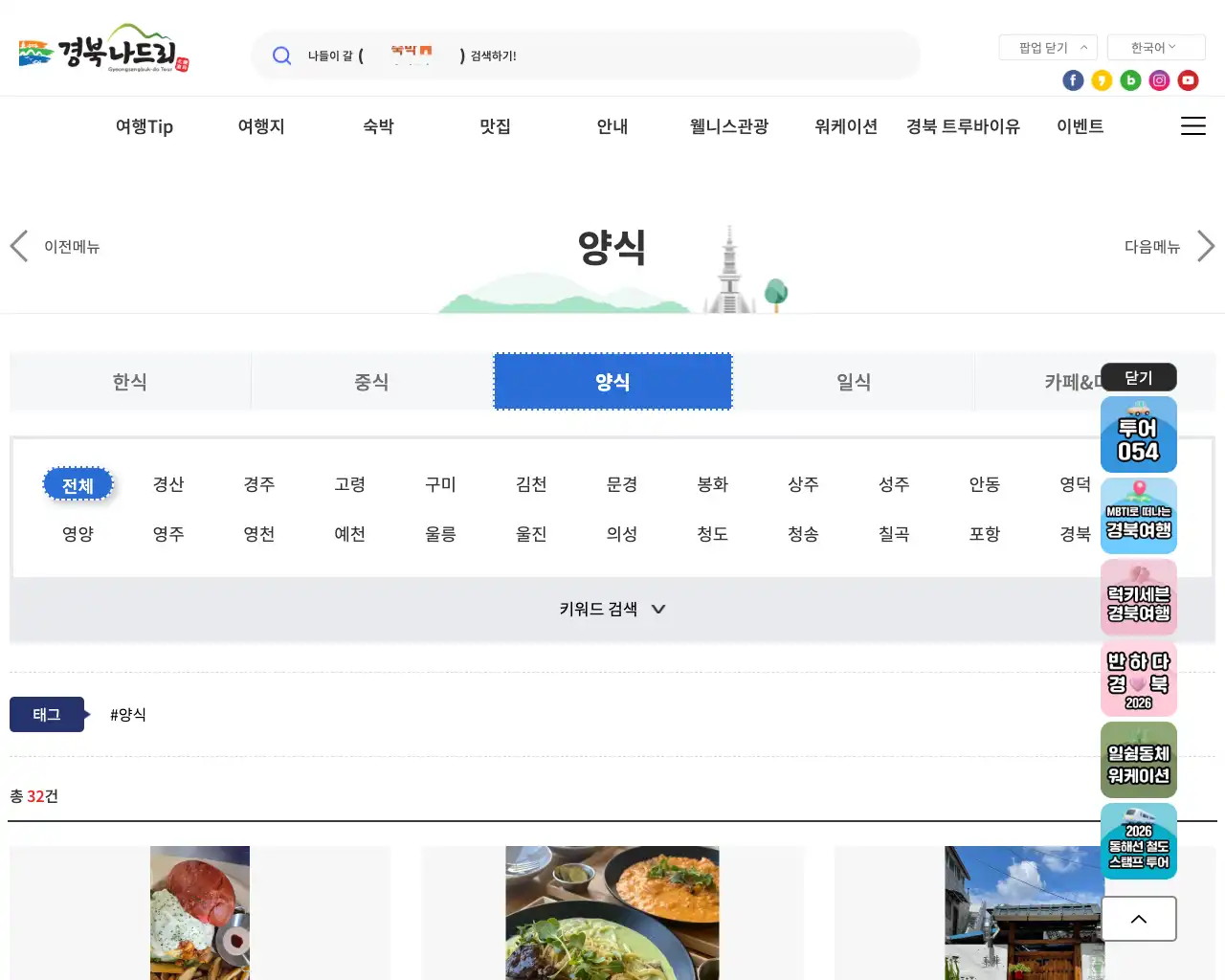Click the 칠곡 region link

(894, 534)
